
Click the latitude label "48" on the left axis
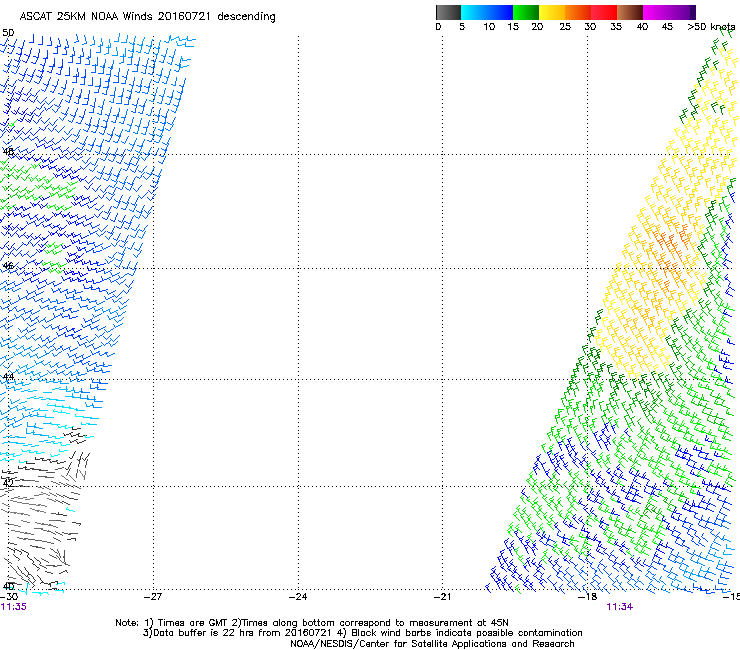pos(8,152)
